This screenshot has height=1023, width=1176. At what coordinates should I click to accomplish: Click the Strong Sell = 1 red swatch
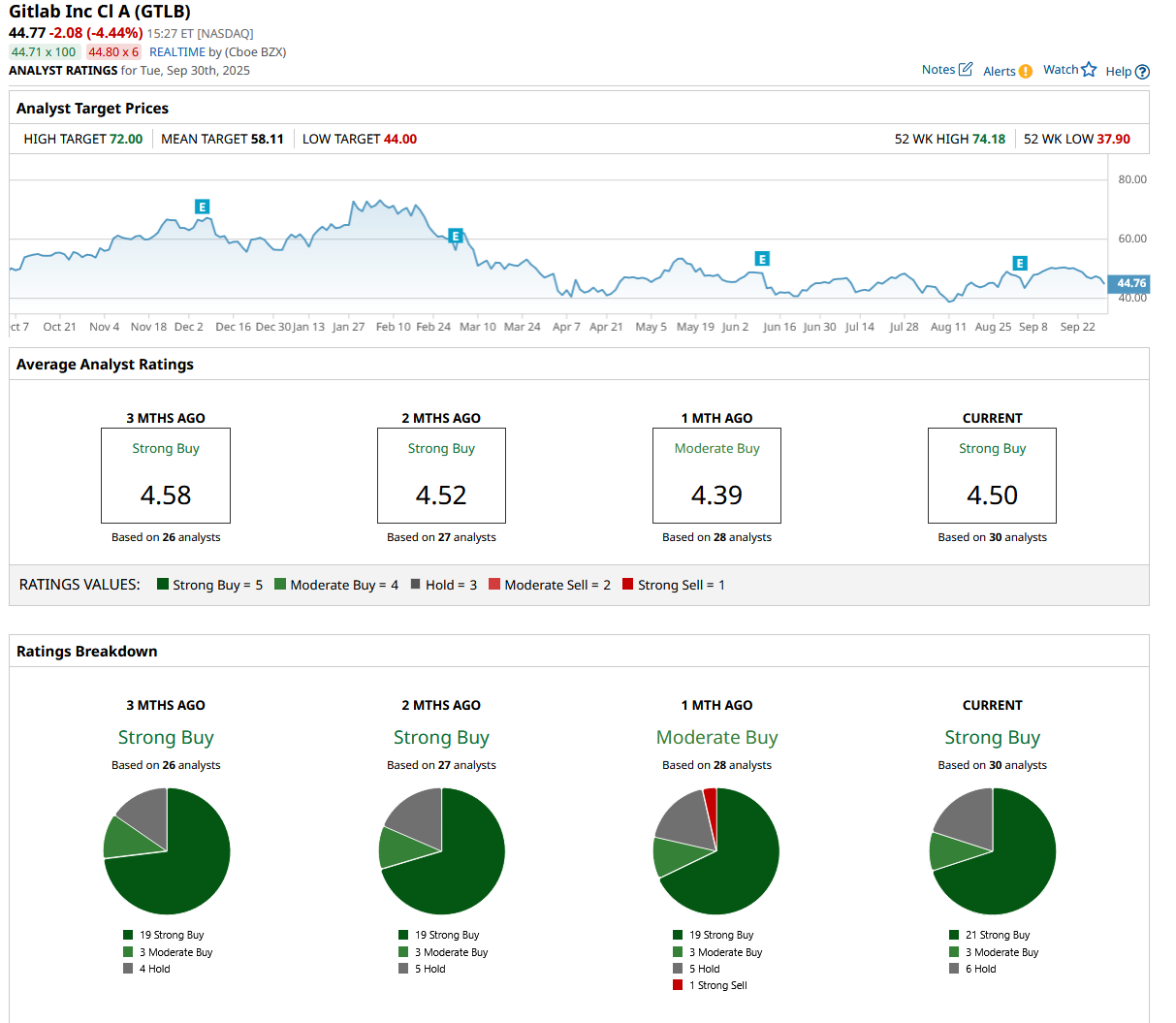coord(627,584)
